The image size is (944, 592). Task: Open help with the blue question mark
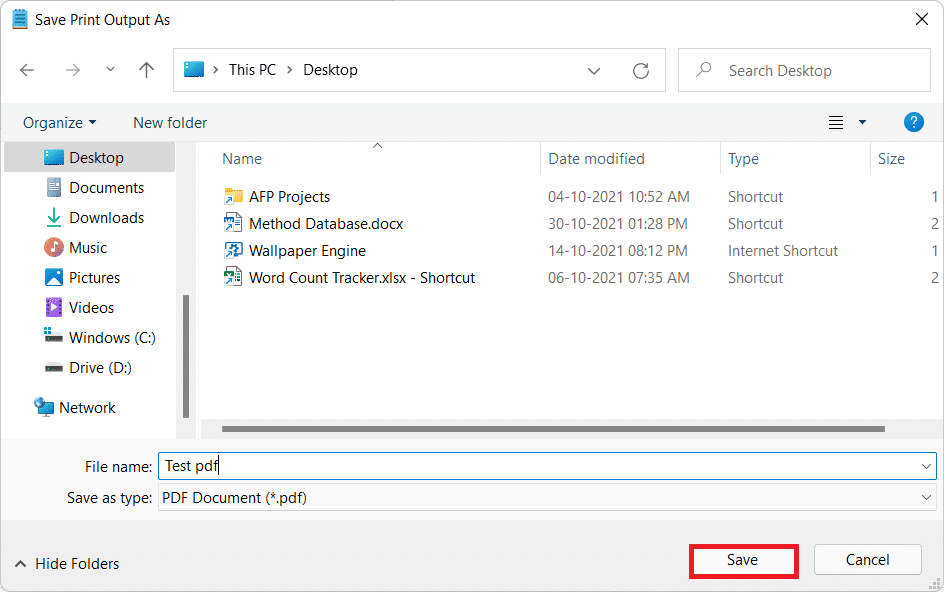point(913,122)
